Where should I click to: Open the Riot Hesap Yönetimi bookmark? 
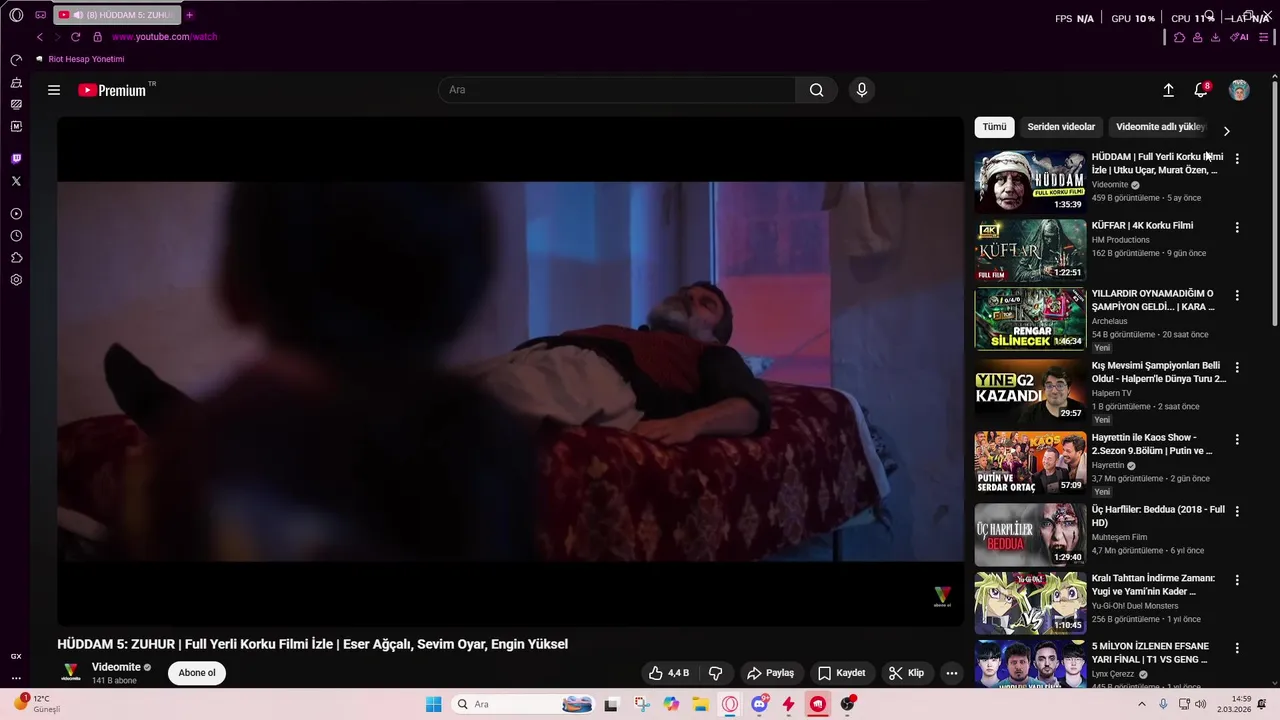pyautogui.click(x=80, y=59)
